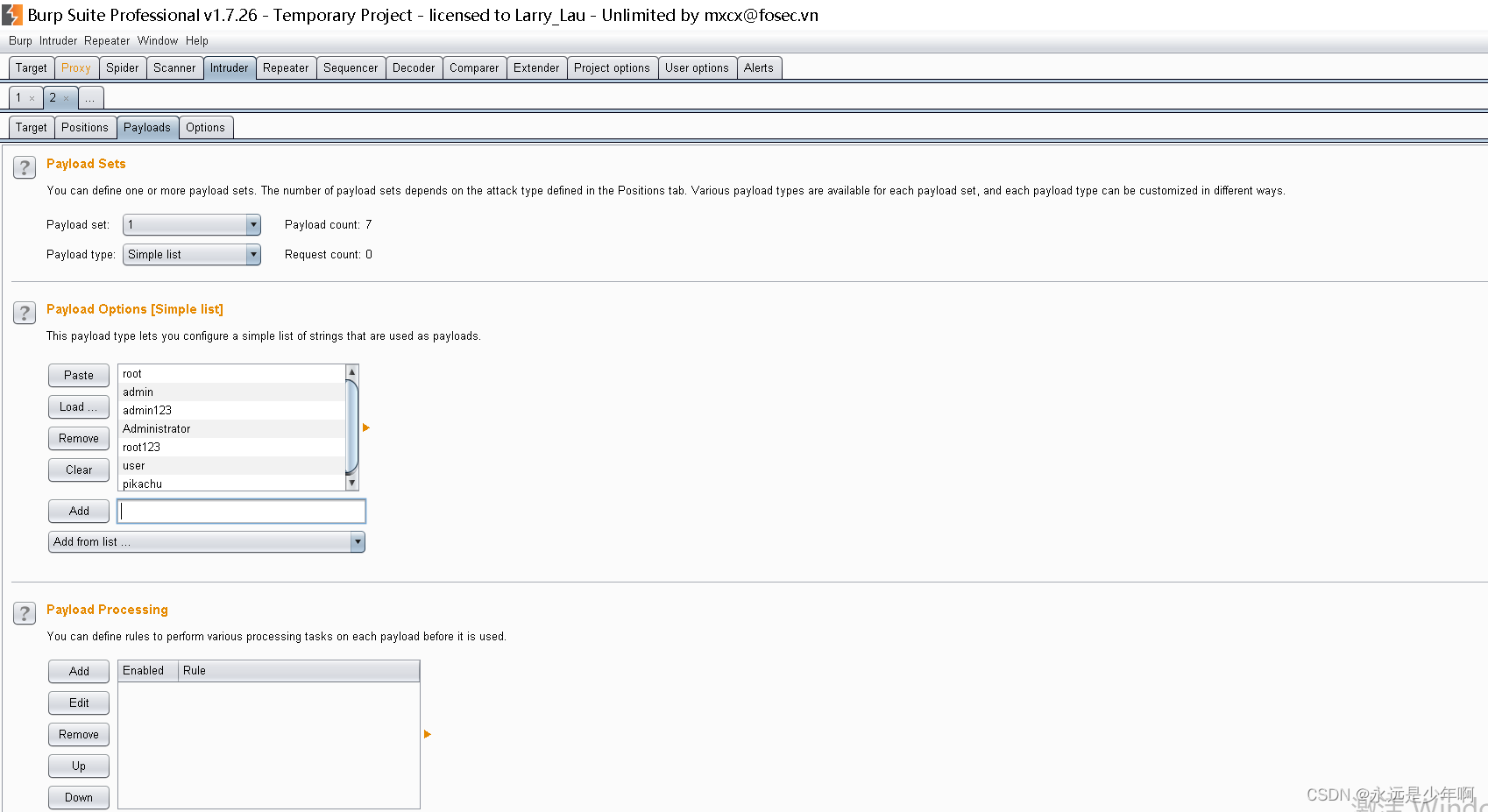The width and height of the screenshot is (1488, 812).
Task: Click the Burp Suite logo icon
Action: (12, 15)
